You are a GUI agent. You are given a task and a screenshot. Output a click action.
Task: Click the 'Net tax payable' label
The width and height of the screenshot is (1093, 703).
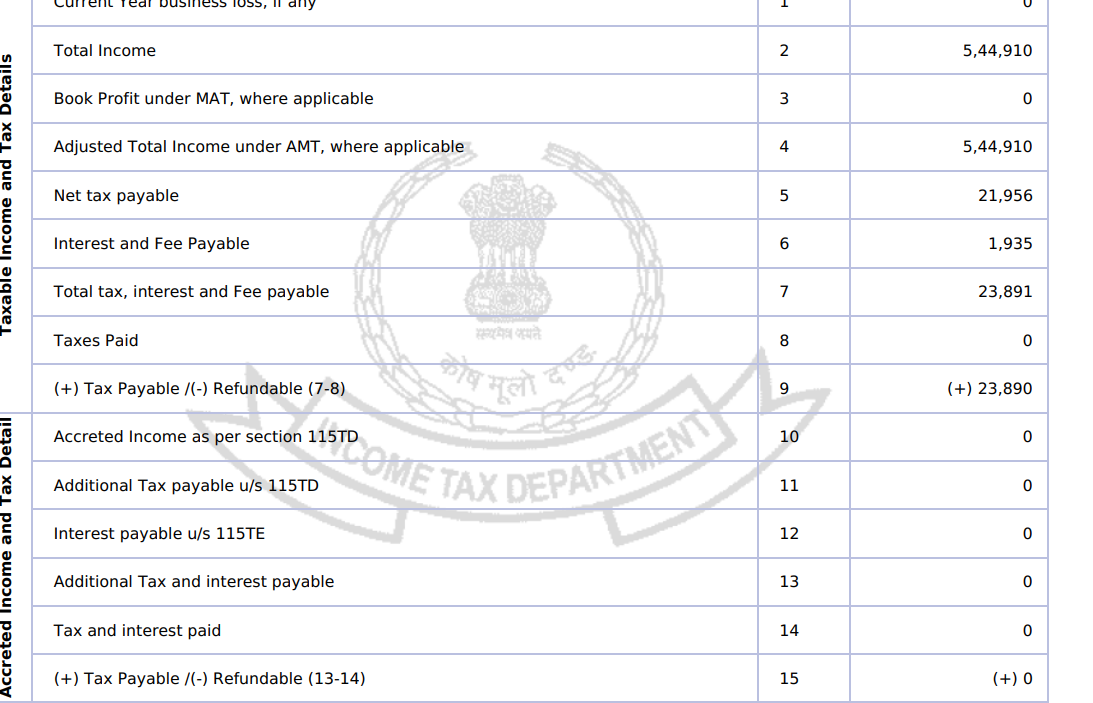[116, 196]
